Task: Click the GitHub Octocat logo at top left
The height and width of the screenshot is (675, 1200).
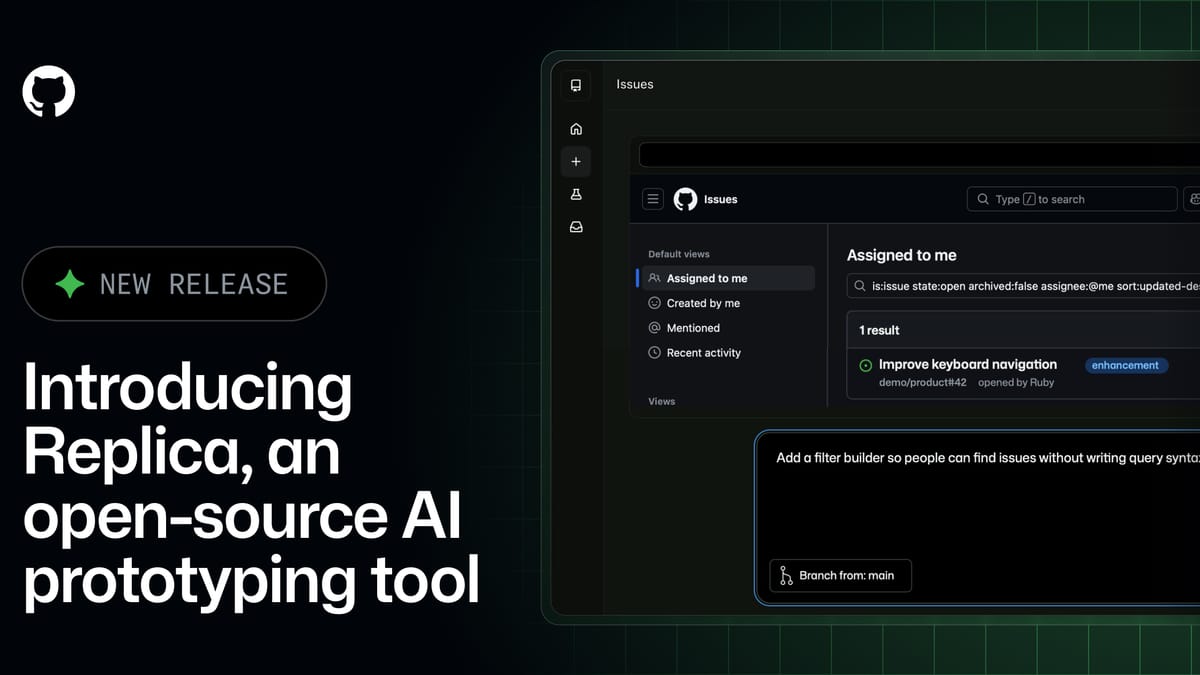Action: coord(49,92)
